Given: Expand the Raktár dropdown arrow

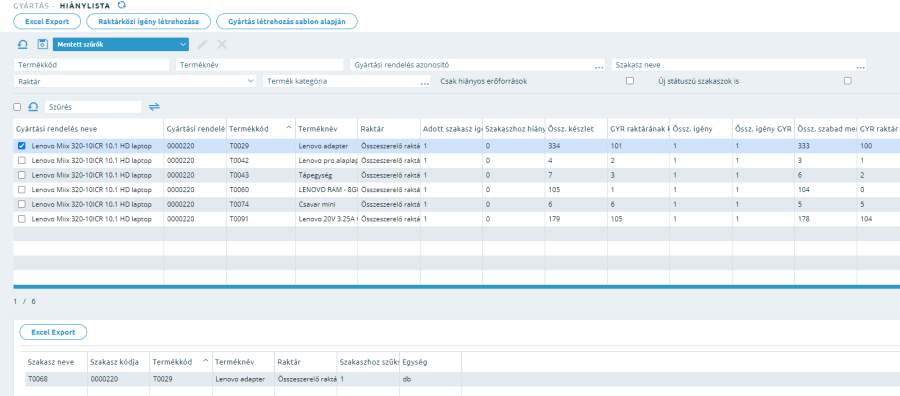Looking at the screenshot, I should tap(250, 81).
